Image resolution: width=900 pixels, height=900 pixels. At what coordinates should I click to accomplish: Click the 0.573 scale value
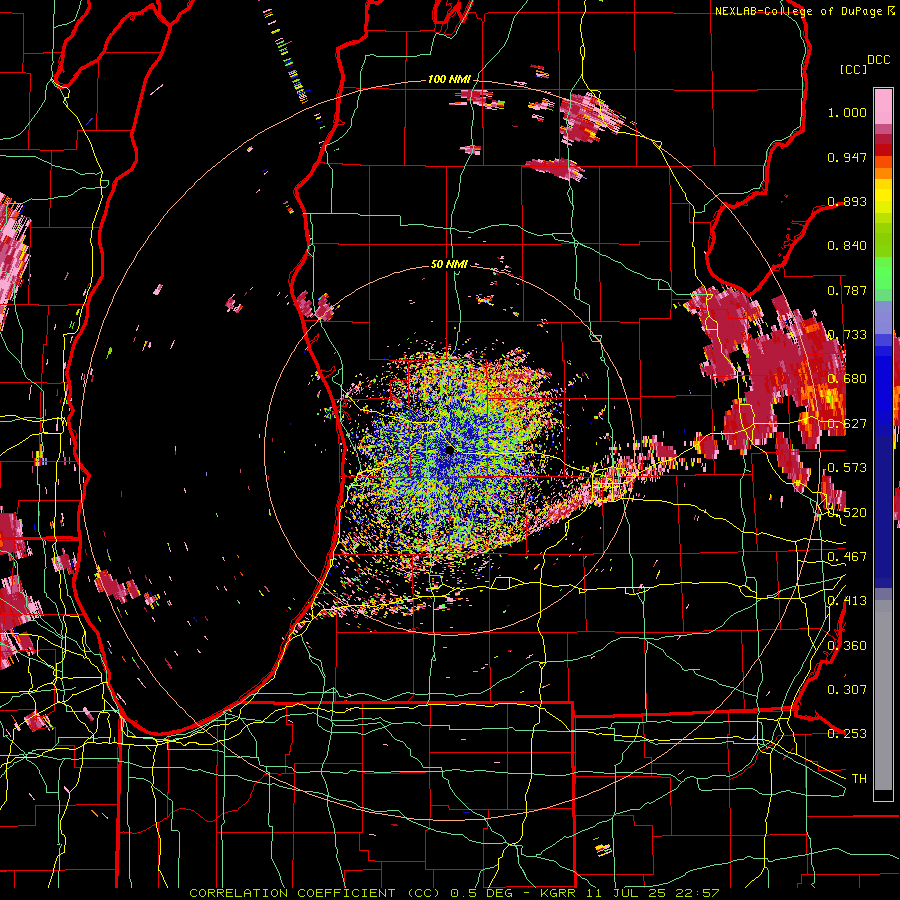pyautogui.click(x=847, y=468)
